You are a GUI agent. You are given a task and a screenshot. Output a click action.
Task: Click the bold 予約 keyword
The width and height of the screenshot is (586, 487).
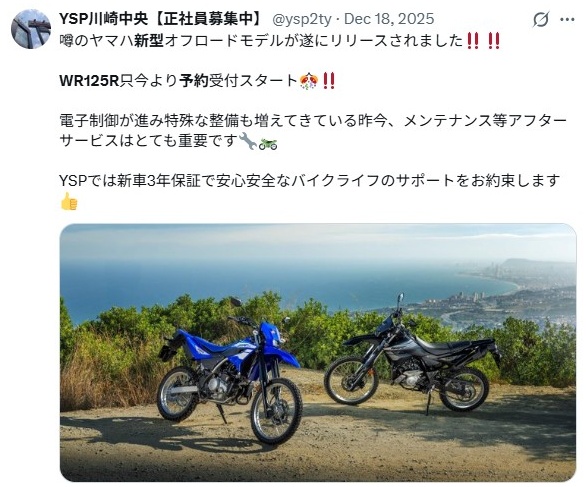193,80
